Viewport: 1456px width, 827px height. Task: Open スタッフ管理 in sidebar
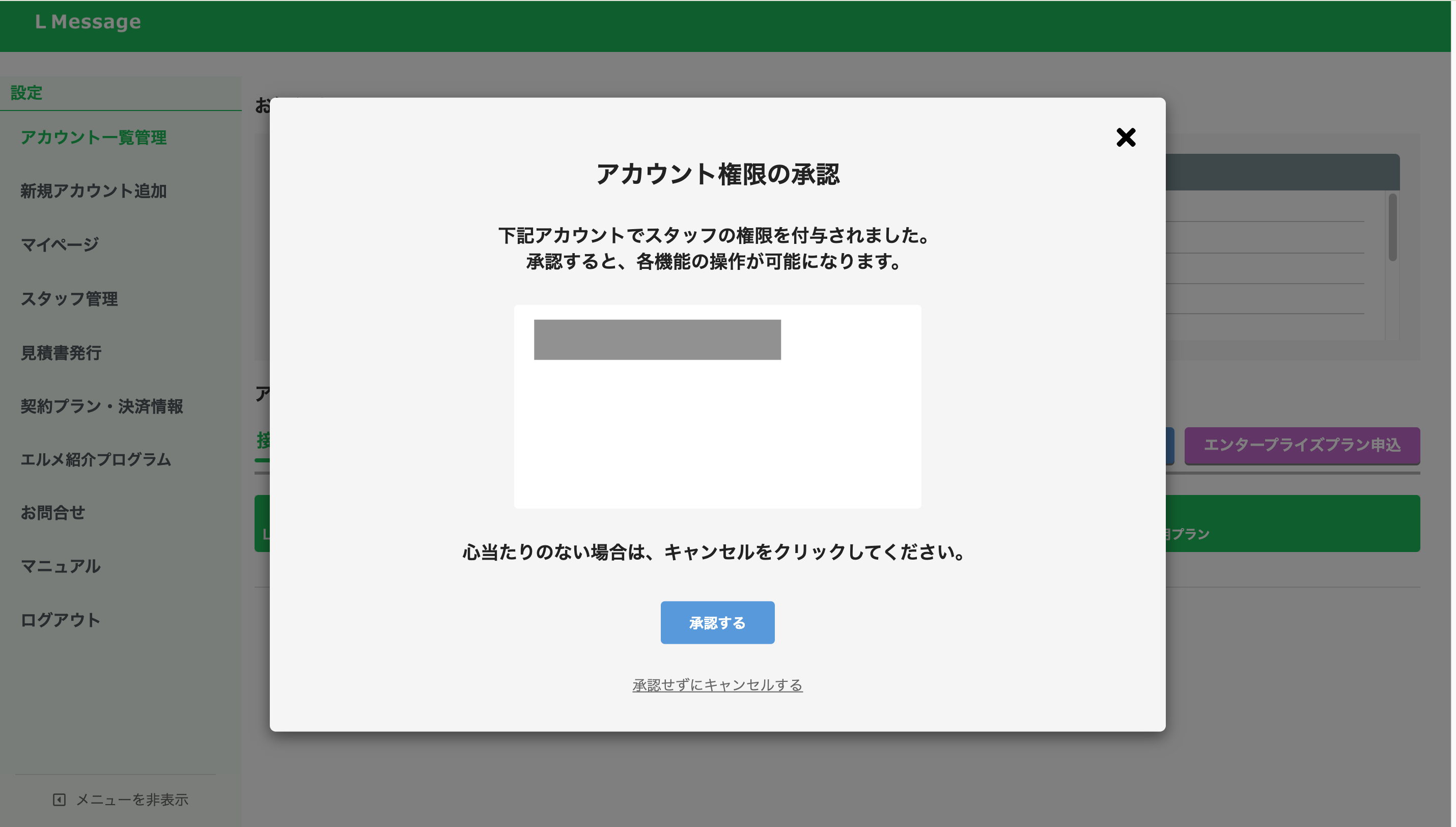pos(69,299)
